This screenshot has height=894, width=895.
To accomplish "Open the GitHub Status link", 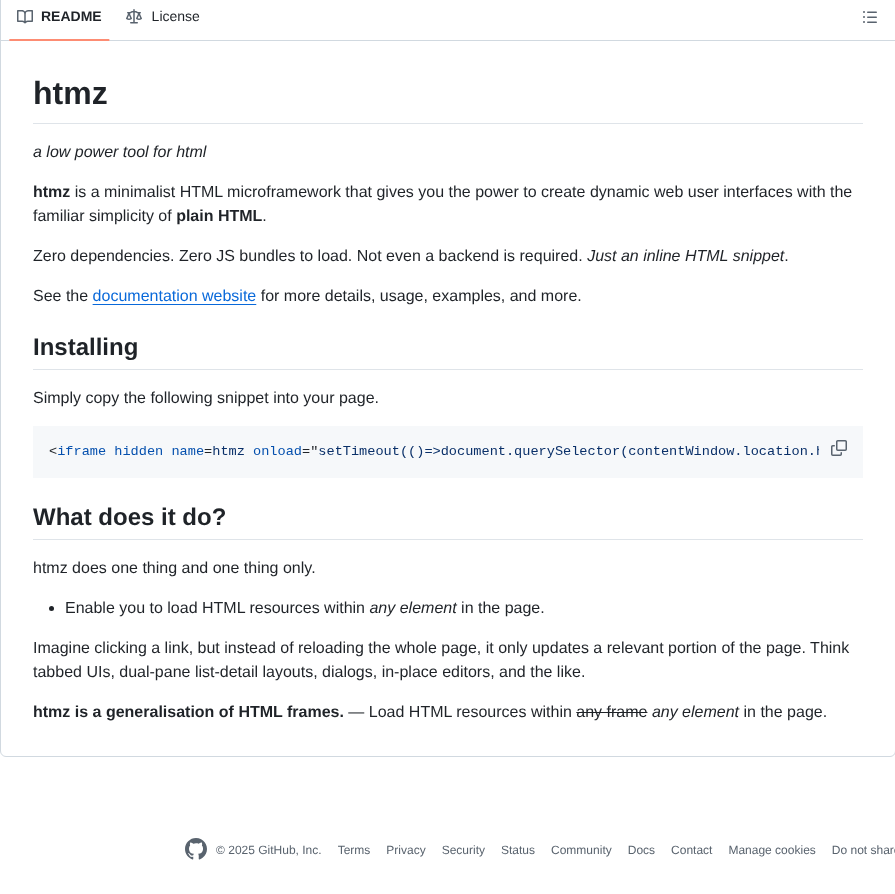I will pyautogui.click(x=517, y=850).
